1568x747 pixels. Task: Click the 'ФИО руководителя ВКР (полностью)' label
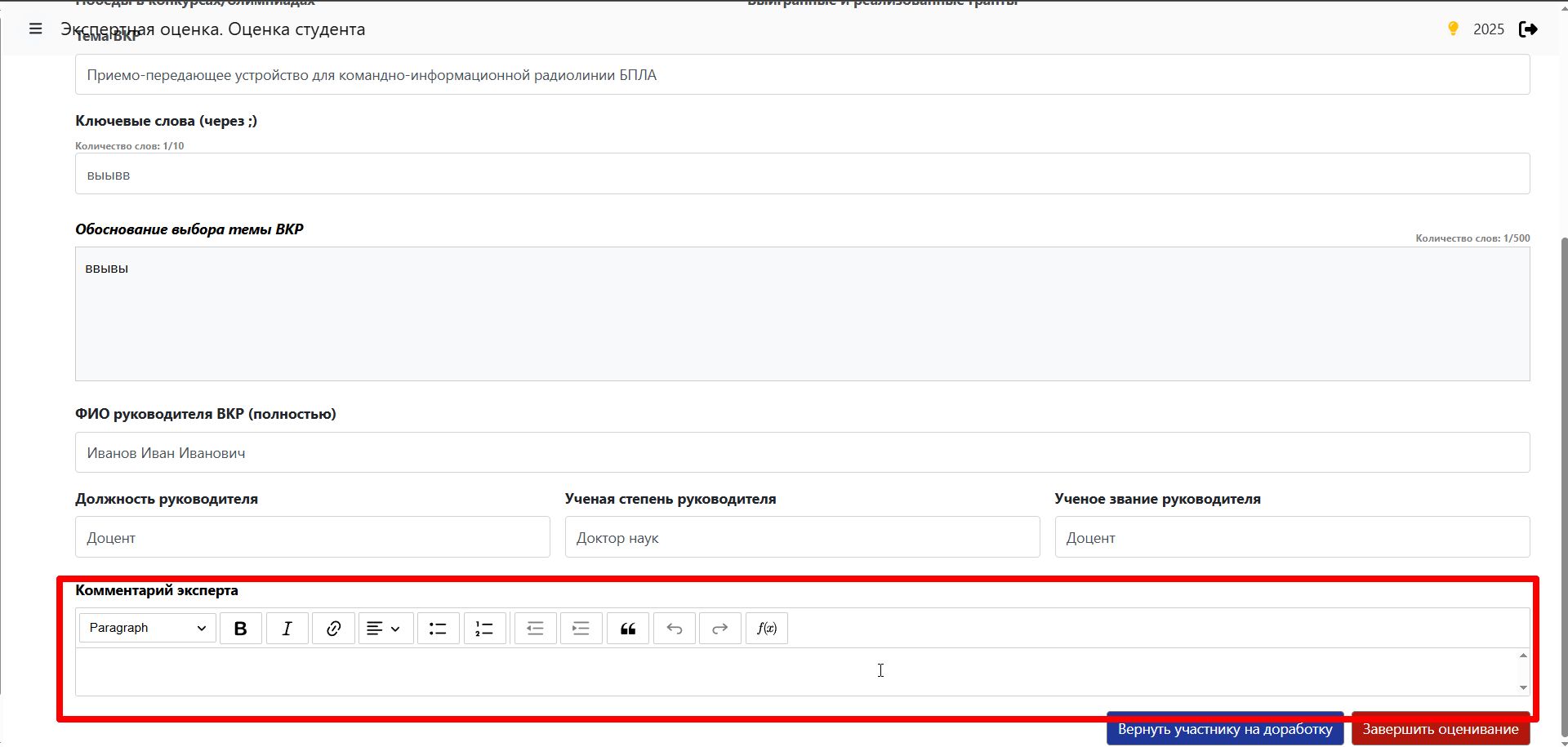tap(206, 414)
